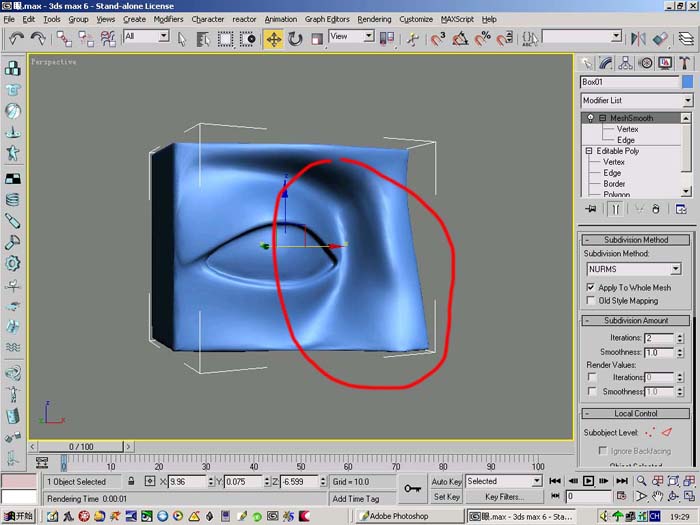Click Configure Modifier Sets icon
The height and width of the screenshot is (525, 700).
pyautogui.click(x=681, y=209)
